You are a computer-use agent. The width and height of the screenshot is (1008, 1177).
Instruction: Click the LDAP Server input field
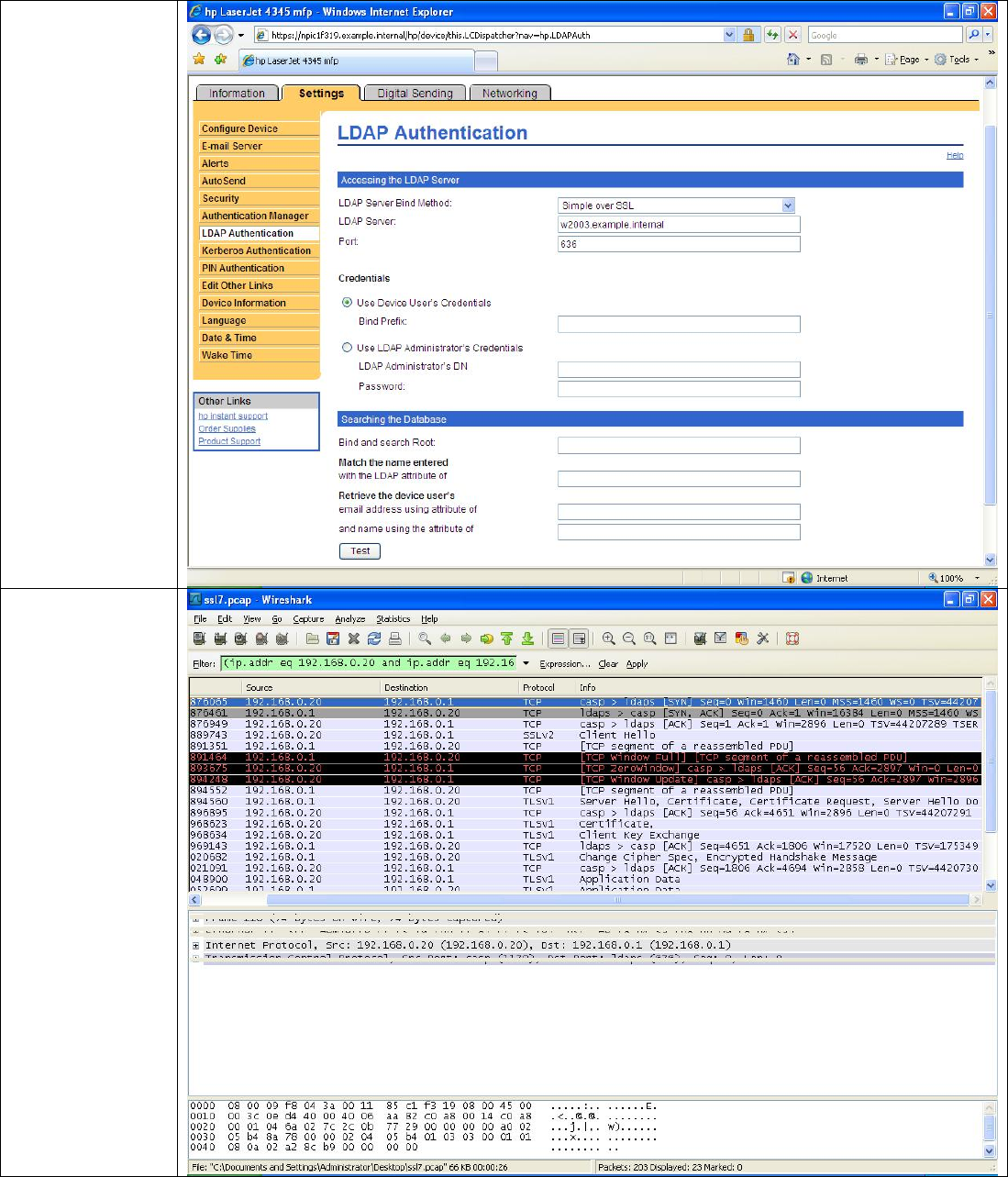(x=679, y=225)
